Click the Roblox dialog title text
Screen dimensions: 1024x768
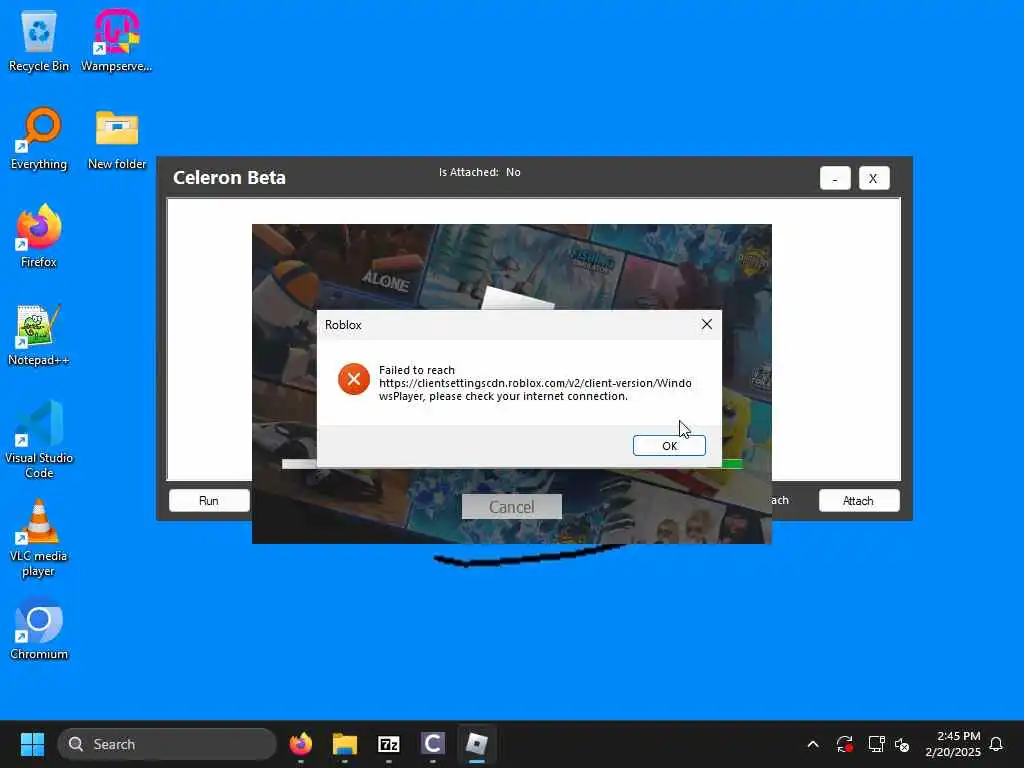tap(343, 325)
